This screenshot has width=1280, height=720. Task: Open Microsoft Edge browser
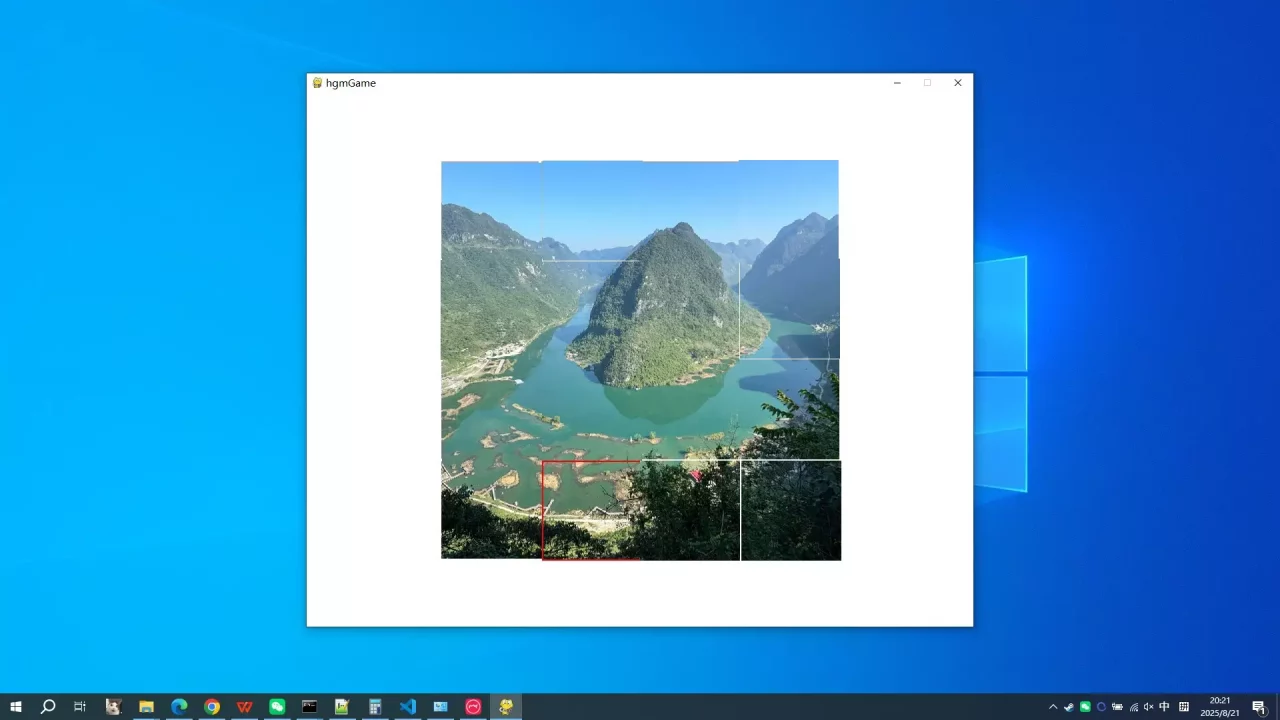tap(178, 707)
